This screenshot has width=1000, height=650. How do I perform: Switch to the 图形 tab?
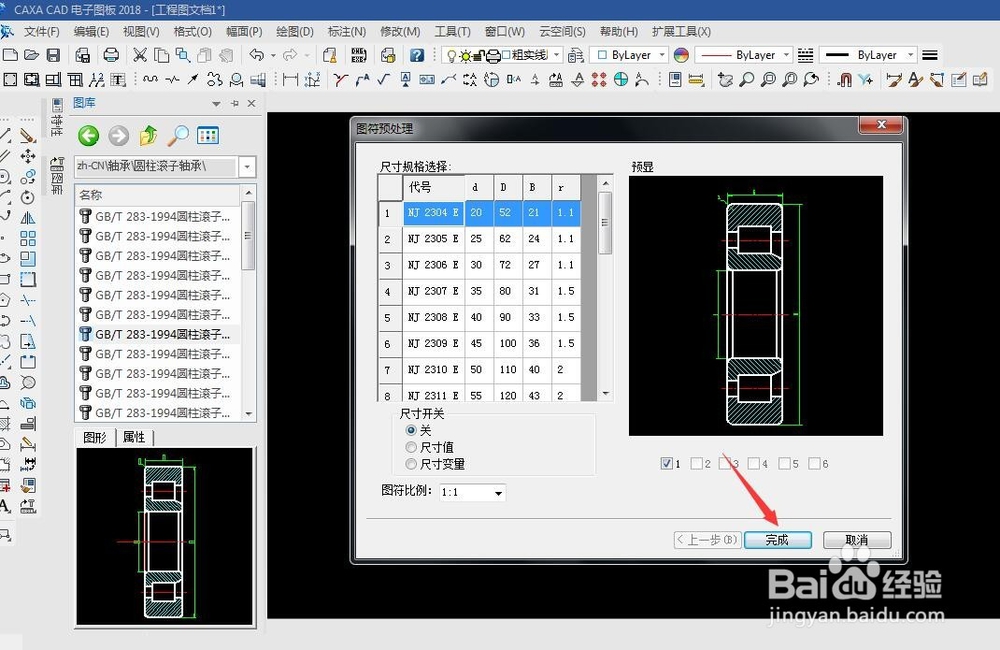(x=95, y=437)
